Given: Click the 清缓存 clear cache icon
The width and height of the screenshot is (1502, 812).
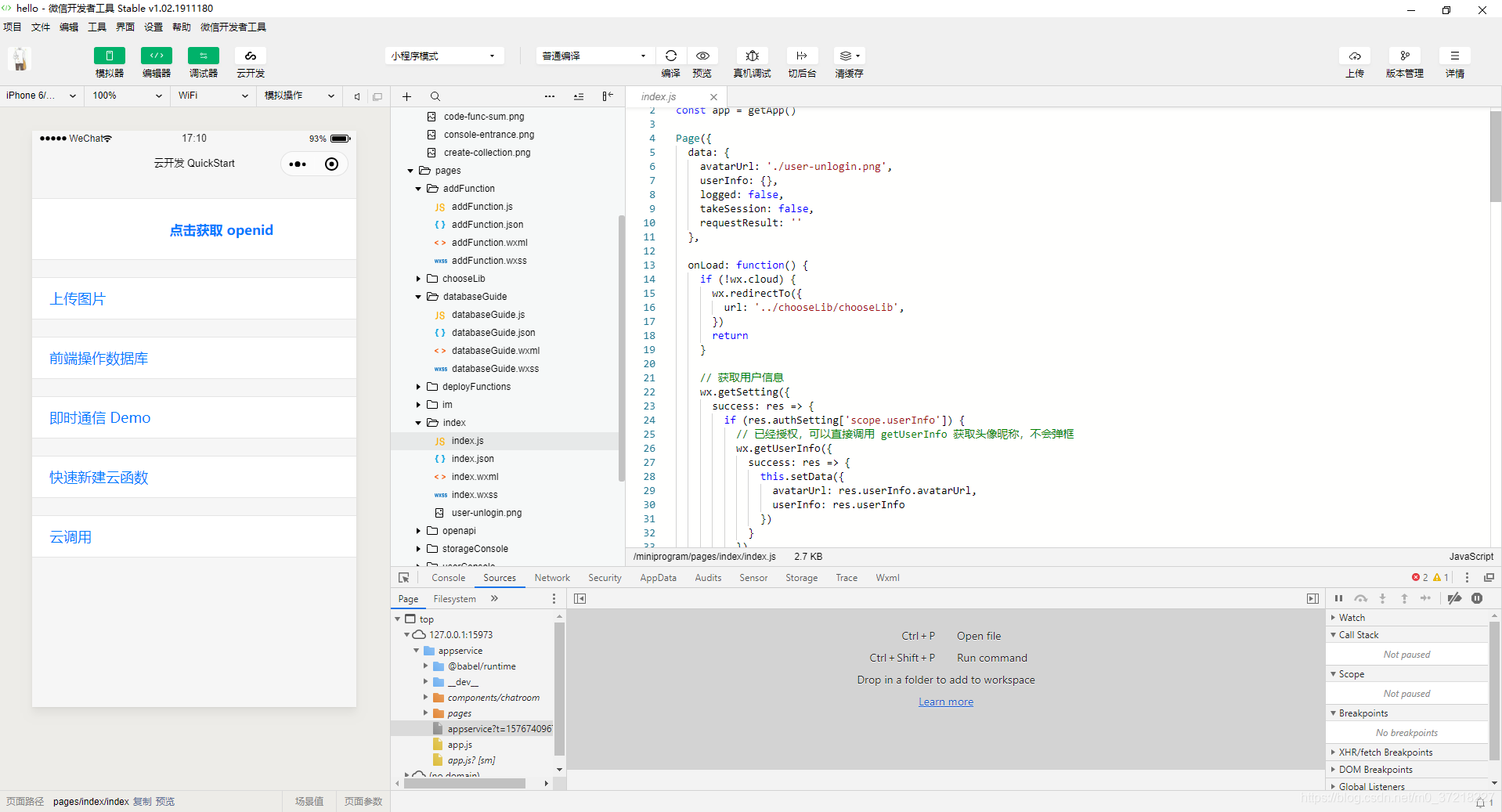Looking at the screenshot, I should click(x=849, y=56).
